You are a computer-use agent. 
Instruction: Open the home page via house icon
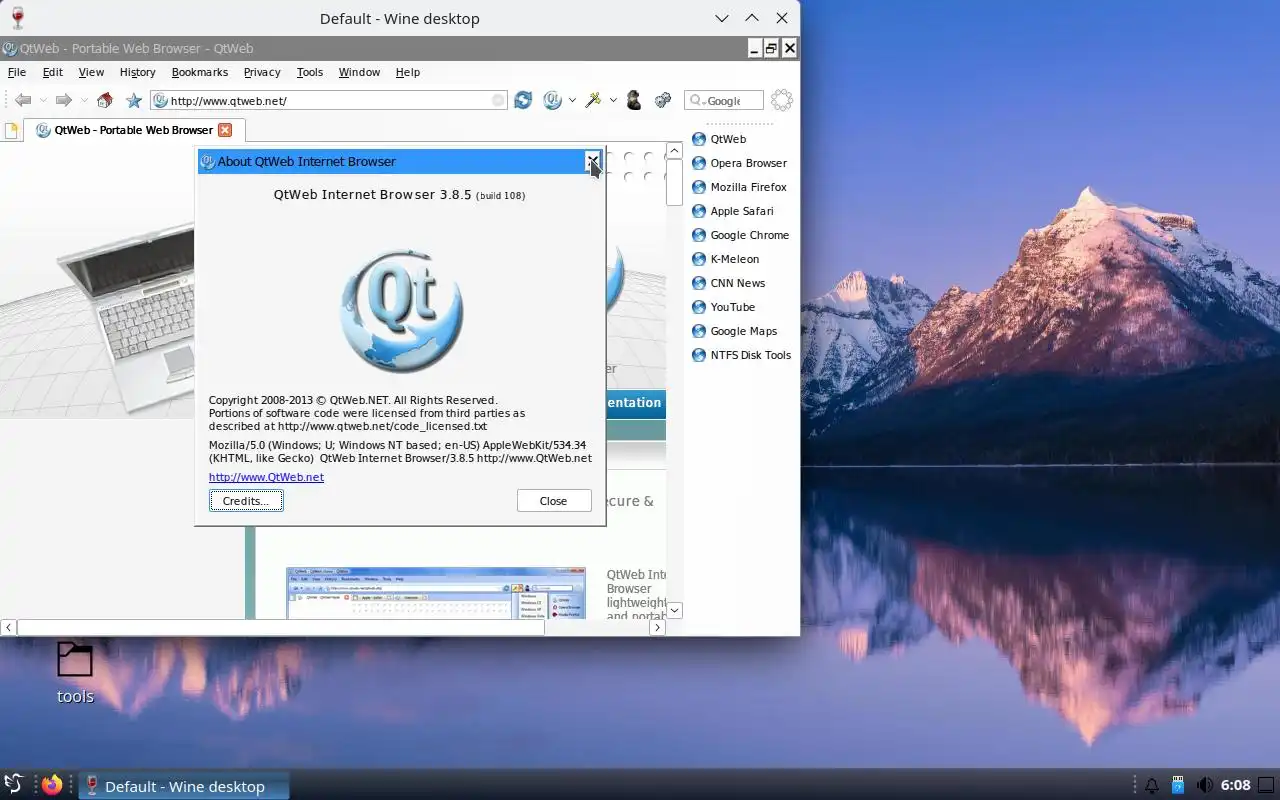105,100
